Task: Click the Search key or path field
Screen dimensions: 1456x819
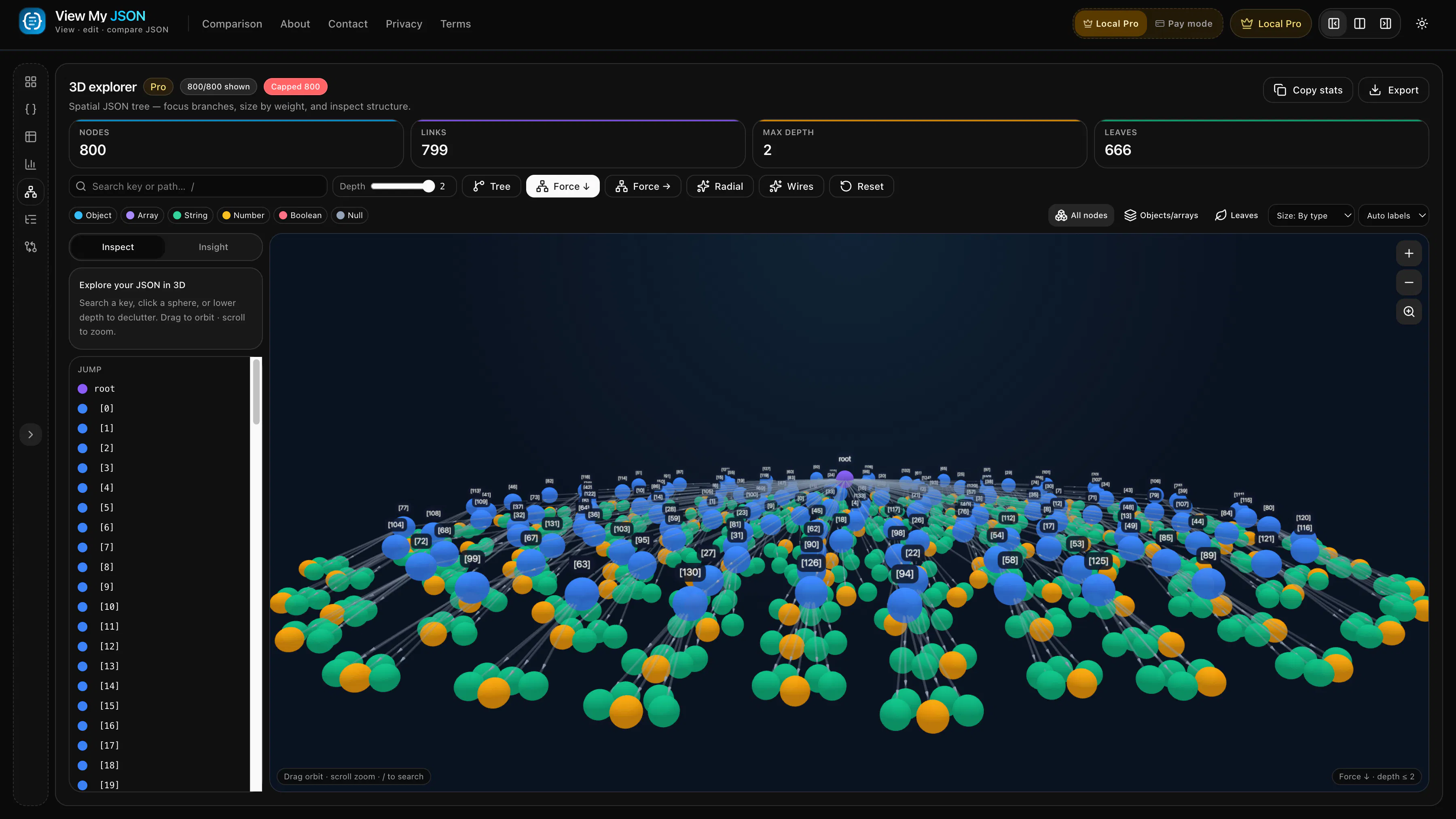Action: (x=198, y=186)
